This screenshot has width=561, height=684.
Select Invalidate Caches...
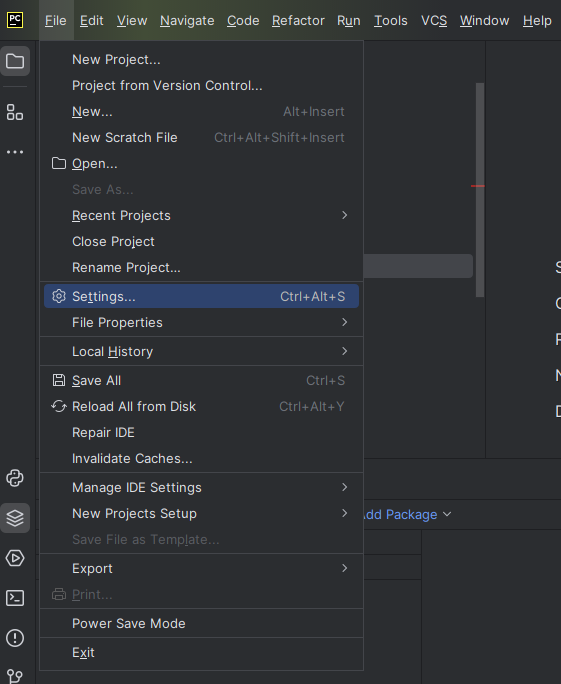click(202, 458)
